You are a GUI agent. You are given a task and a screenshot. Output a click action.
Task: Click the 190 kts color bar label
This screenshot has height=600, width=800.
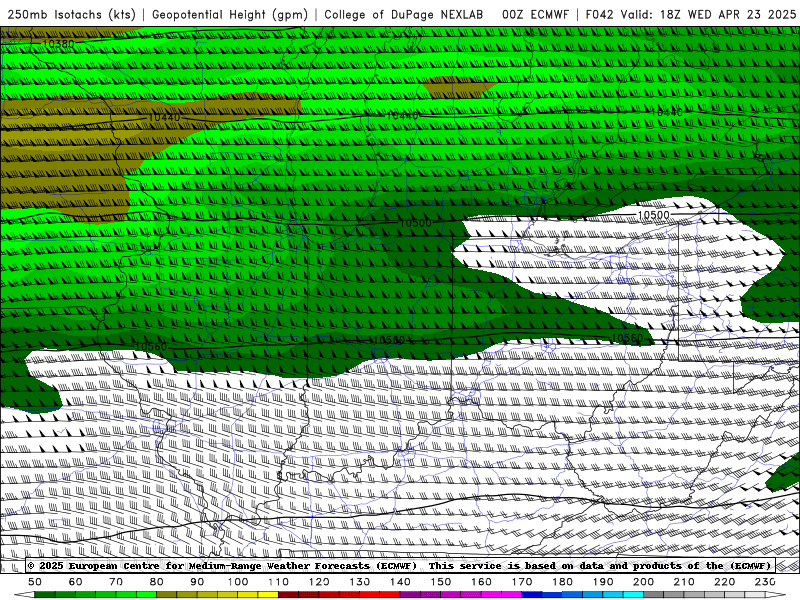pyautogui.click(x=604, y=582)
